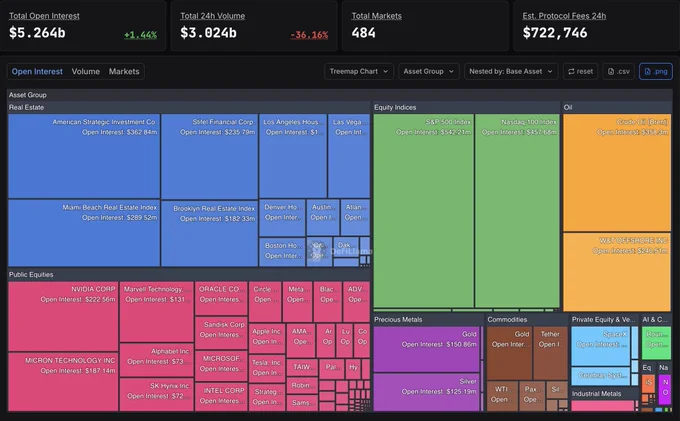Click the Total Open Interest label
Screen dimensions: 680x421
click(x=44, y=16)
